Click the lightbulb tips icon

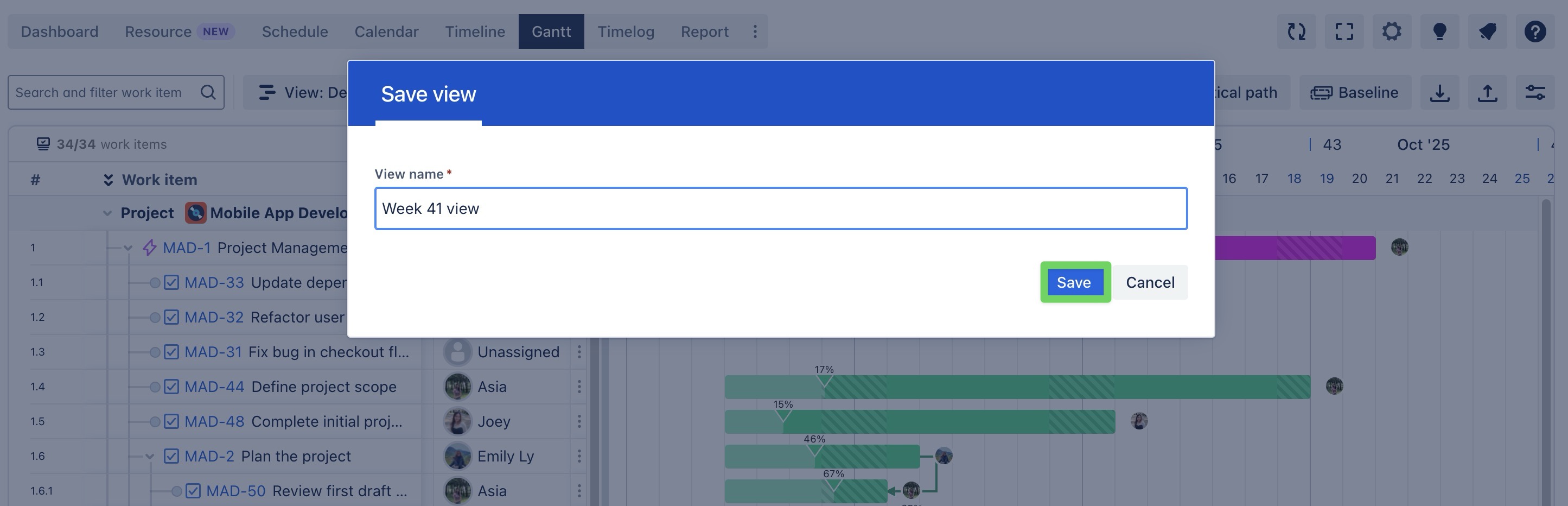pyautogui.click(x=1439, y=31)
